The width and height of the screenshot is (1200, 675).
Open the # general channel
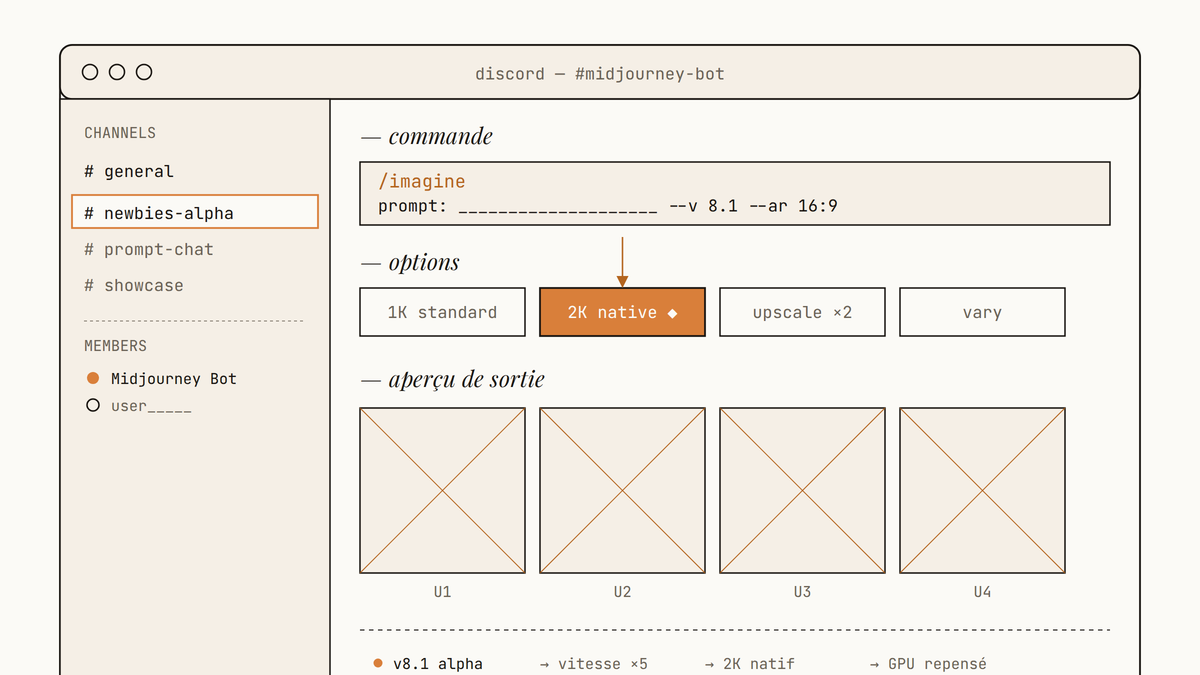tap(129, 171)
